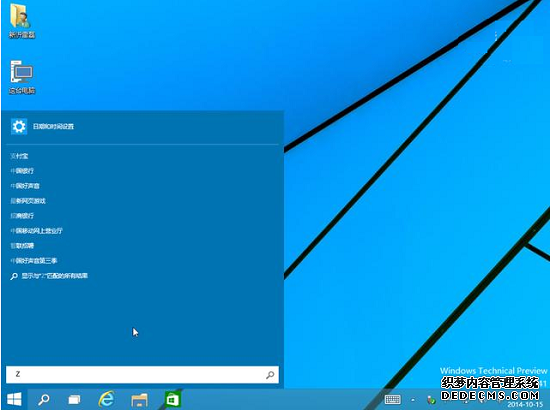Screen dimensions: 550x410
Task: Open the touch keyboard tray icon
Action: pos(393,399)
